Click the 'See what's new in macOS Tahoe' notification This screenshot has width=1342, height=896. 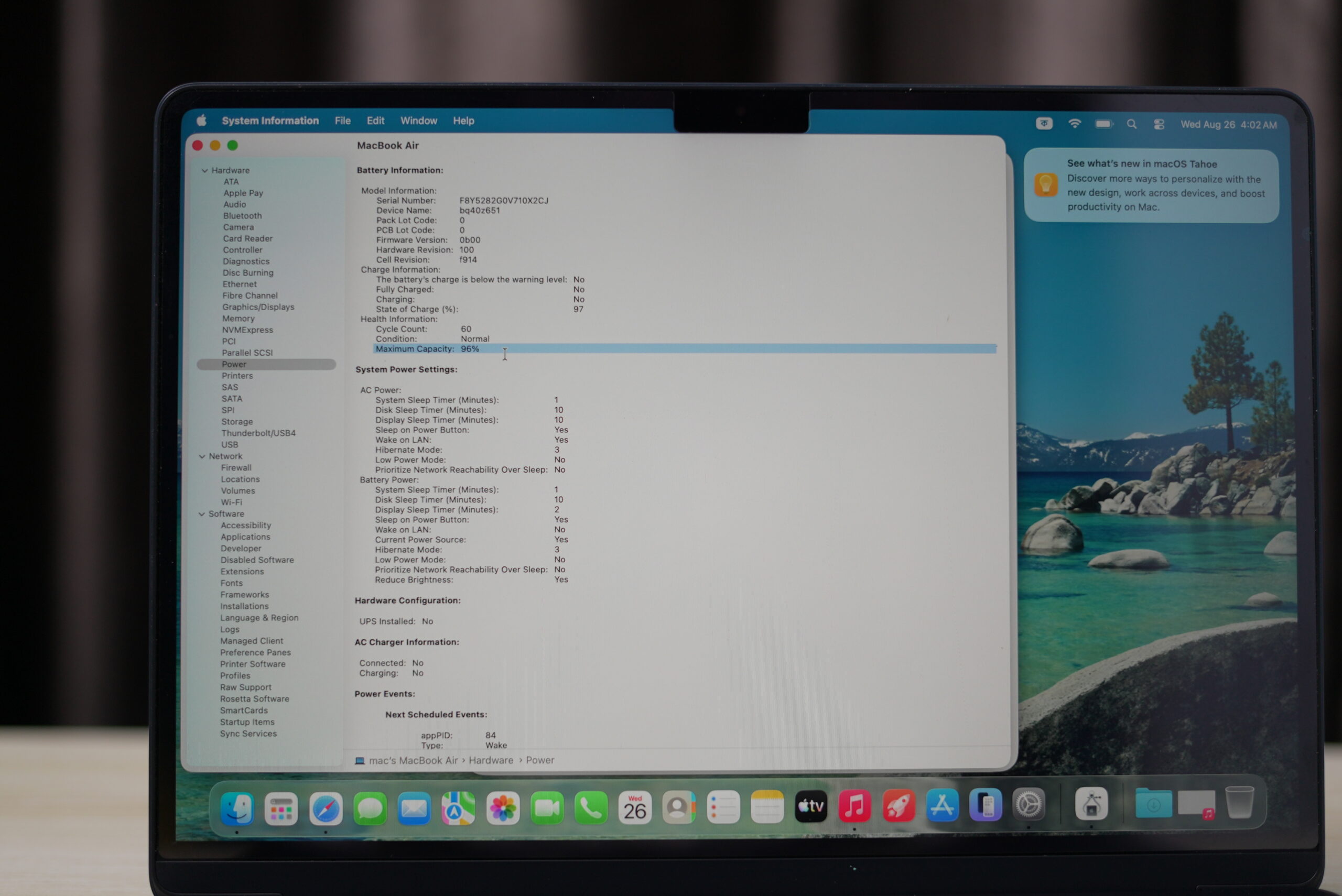(x=1151, y=185)
